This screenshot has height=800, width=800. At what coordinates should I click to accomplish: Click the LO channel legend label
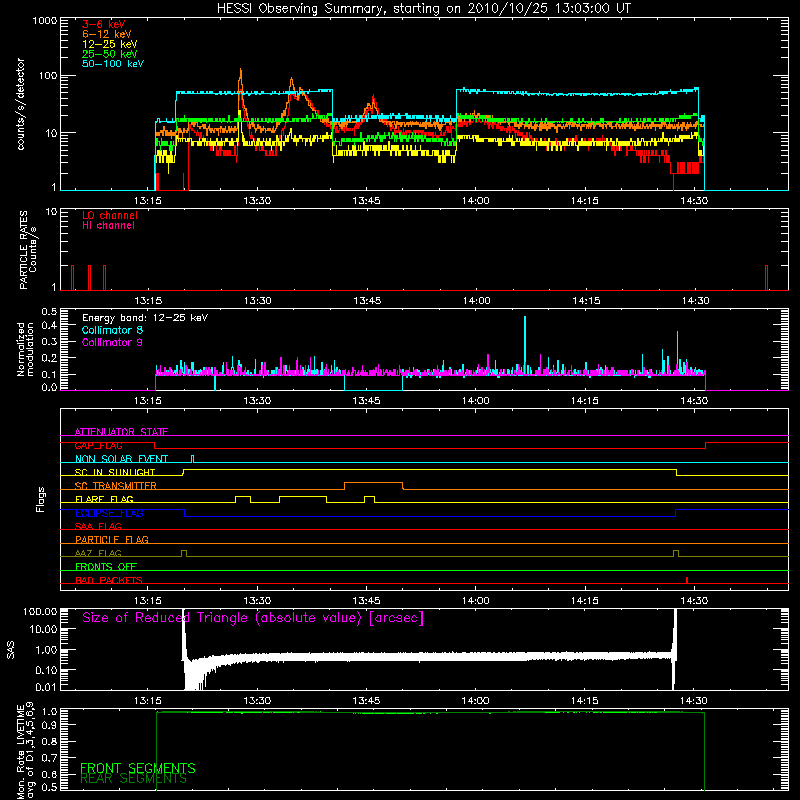click(110, 215)
